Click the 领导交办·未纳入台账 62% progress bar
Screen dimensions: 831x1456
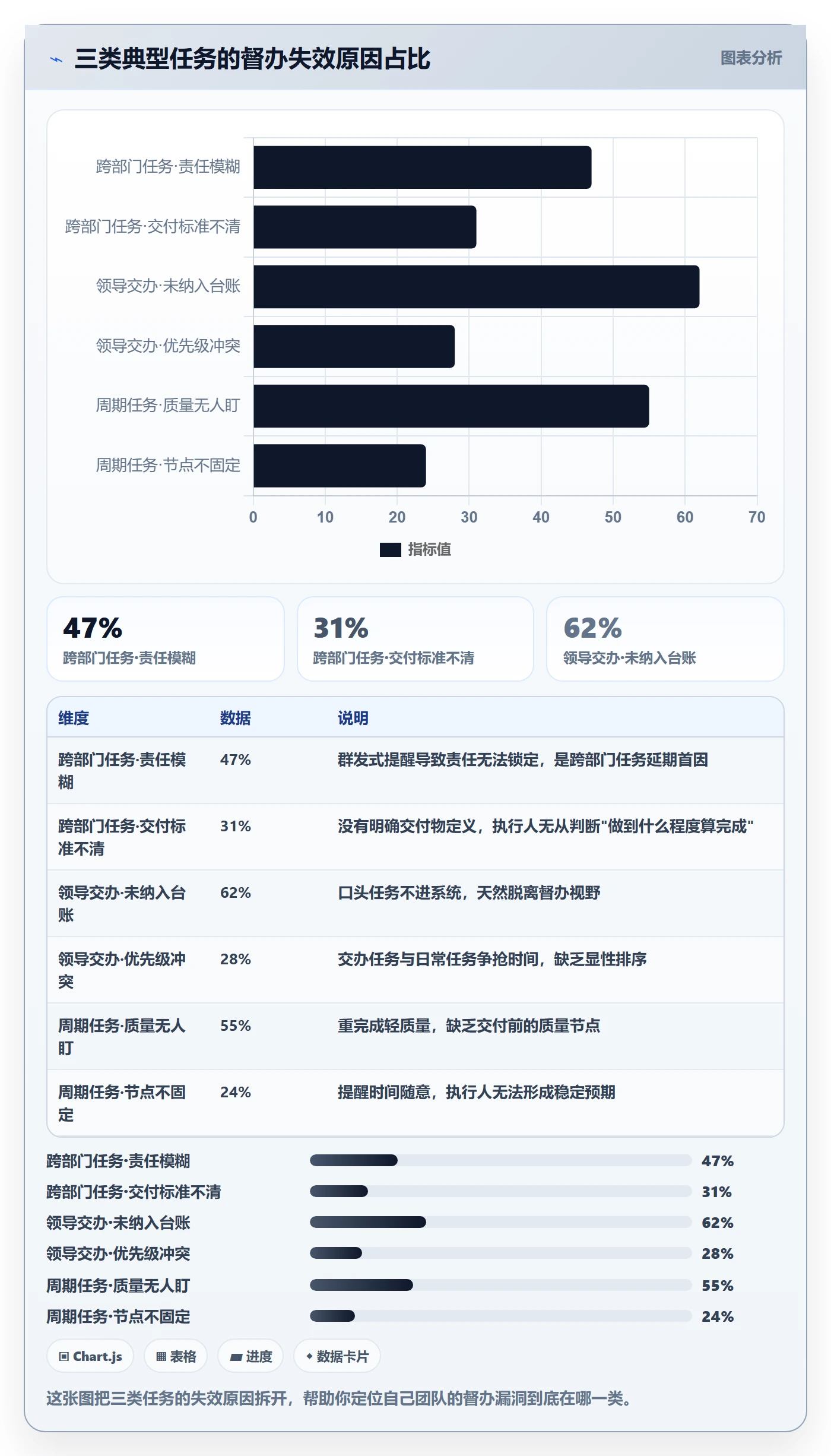[x=501, y=1222]
